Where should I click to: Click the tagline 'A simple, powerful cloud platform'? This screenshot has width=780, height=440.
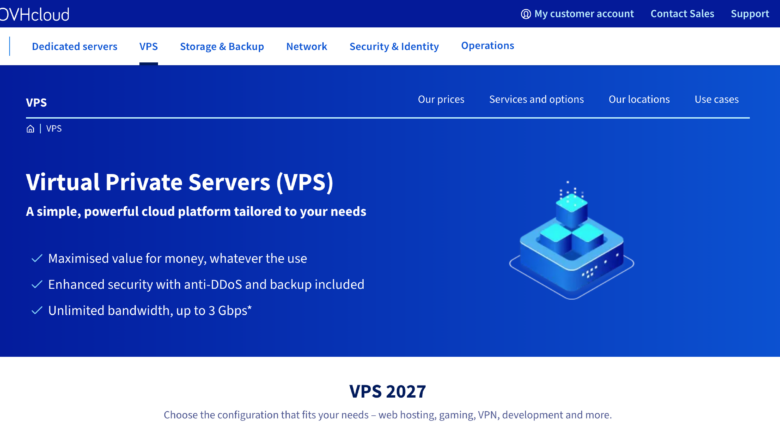(x=196, y=211)
